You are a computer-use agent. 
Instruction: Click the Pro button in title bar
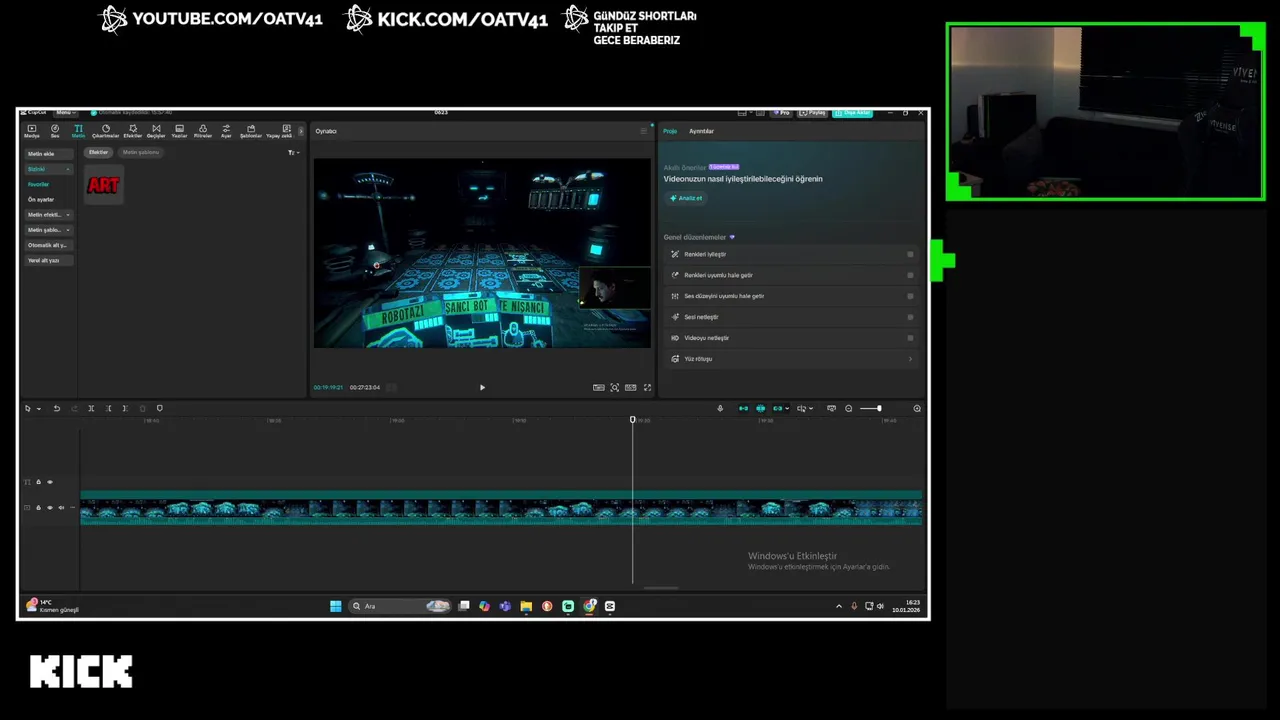[781, 112]
